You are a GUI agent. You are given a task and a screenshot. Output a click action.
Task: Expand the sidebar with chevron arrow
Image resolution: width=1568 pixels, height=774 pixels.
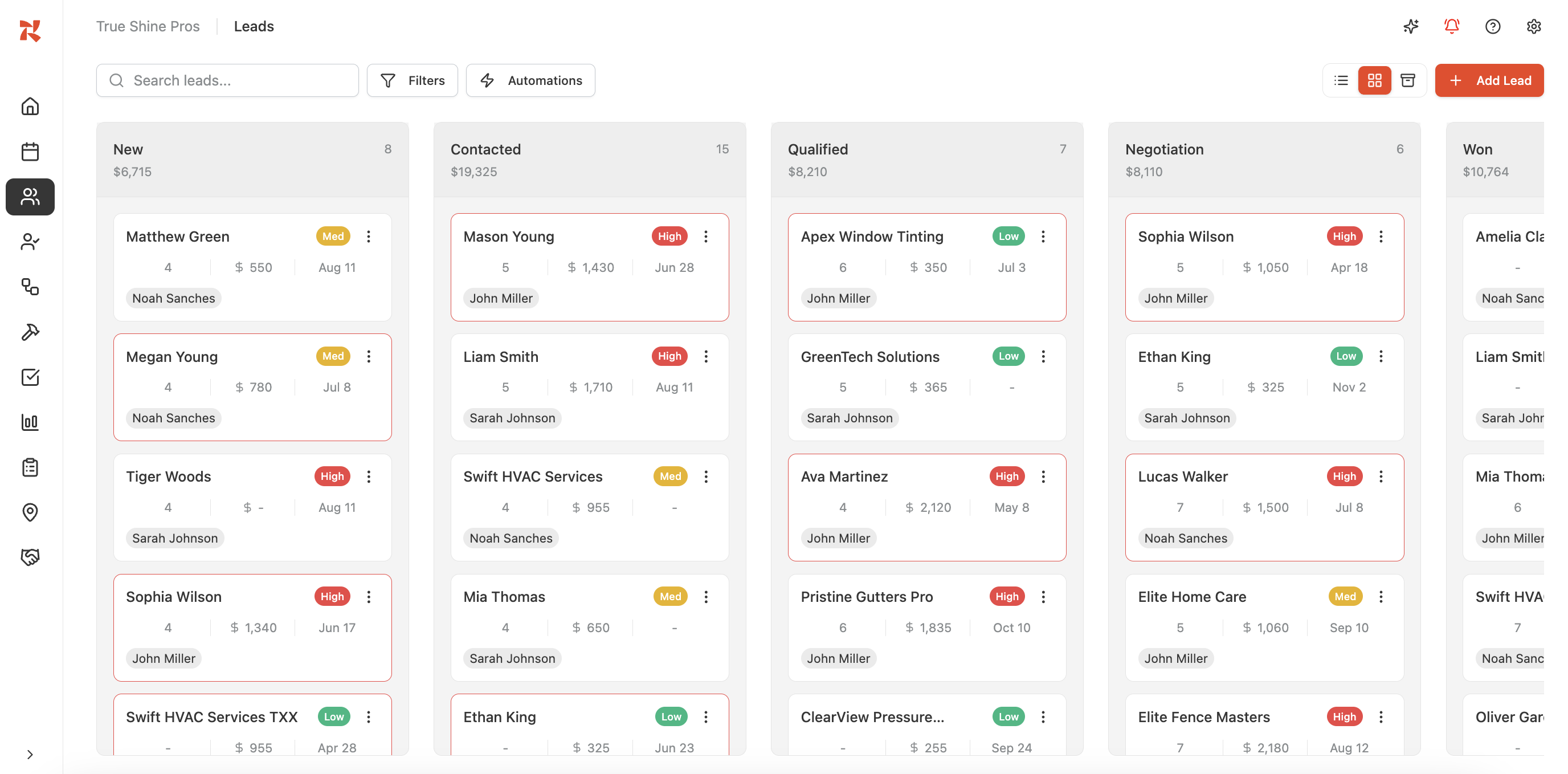30,755
